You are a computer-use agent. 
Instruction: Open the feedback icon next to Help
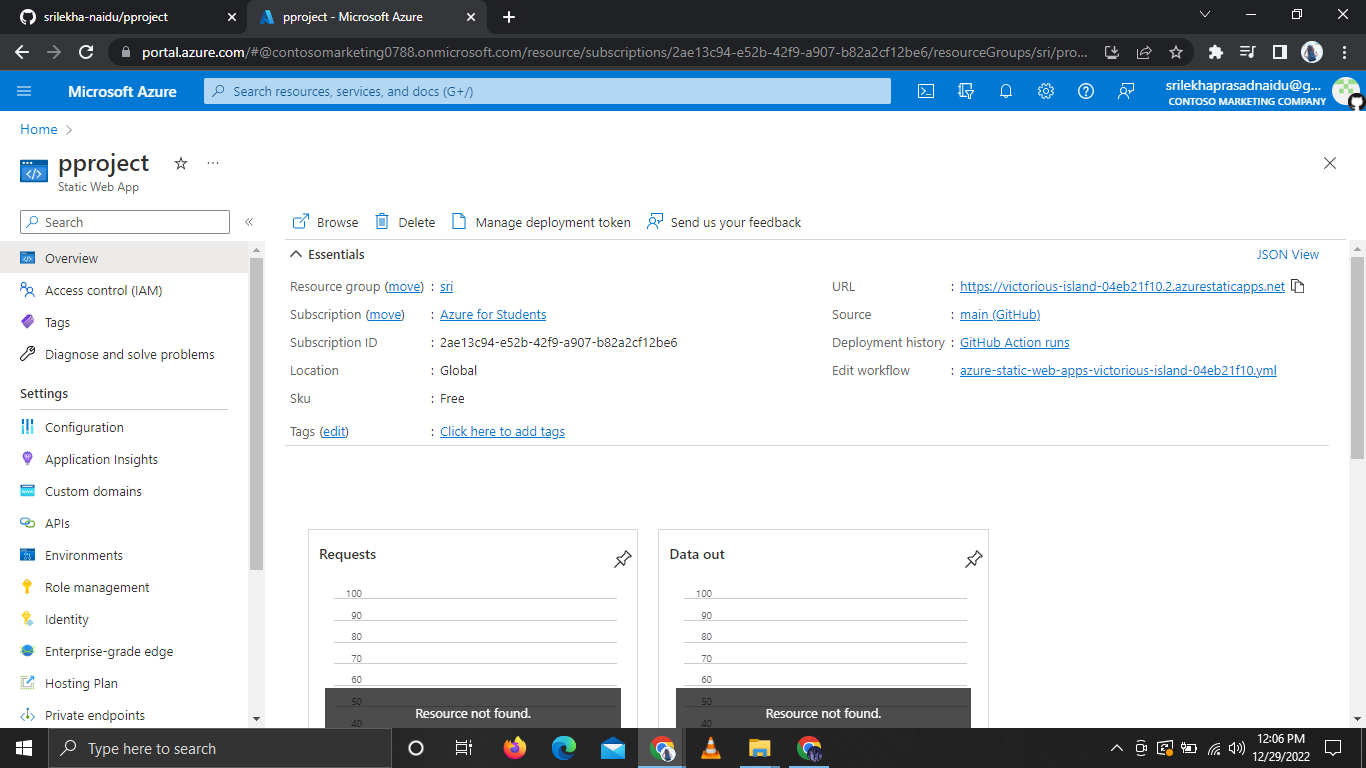point(1126,91)
